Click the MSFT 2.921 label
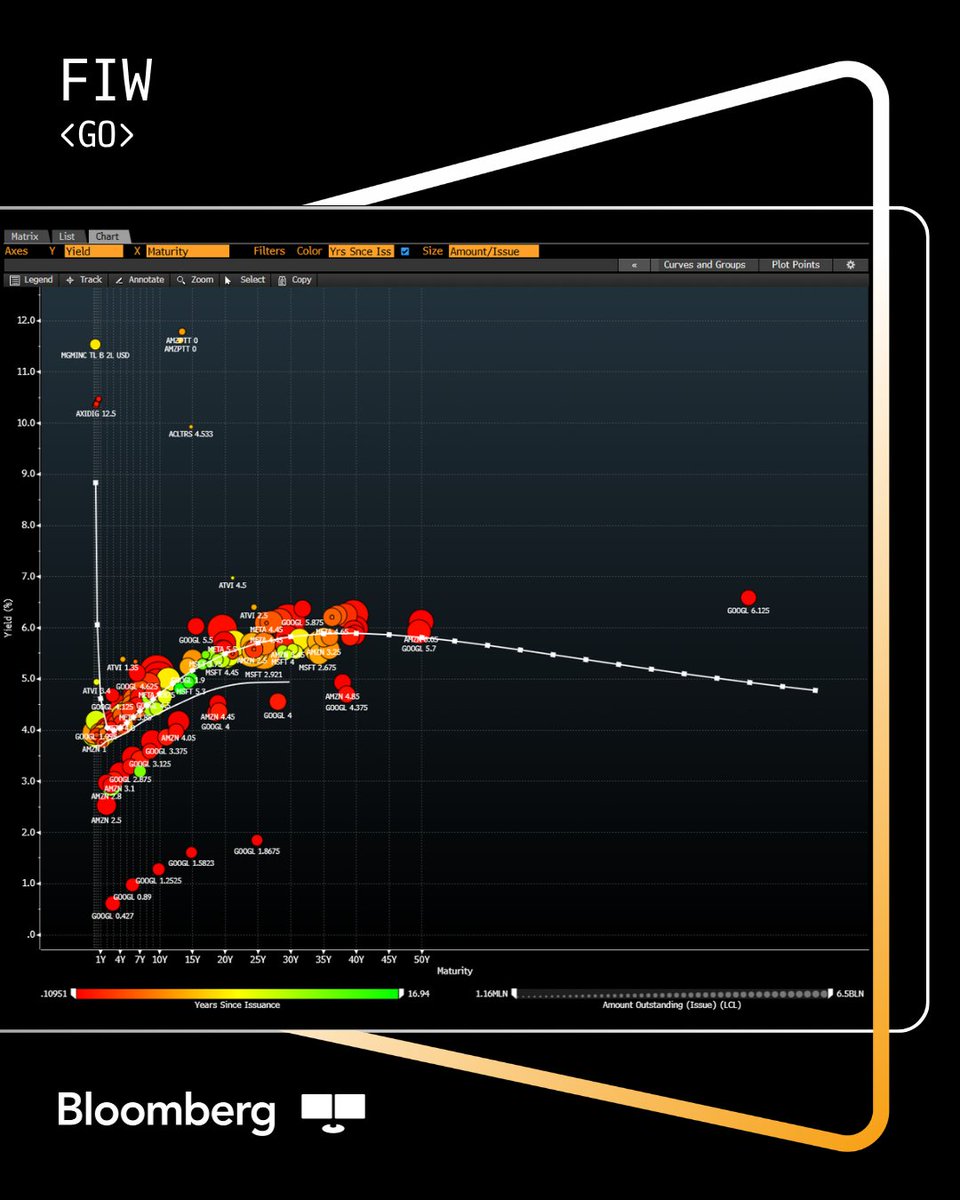Screen dimensions: 960x1200 264,676
